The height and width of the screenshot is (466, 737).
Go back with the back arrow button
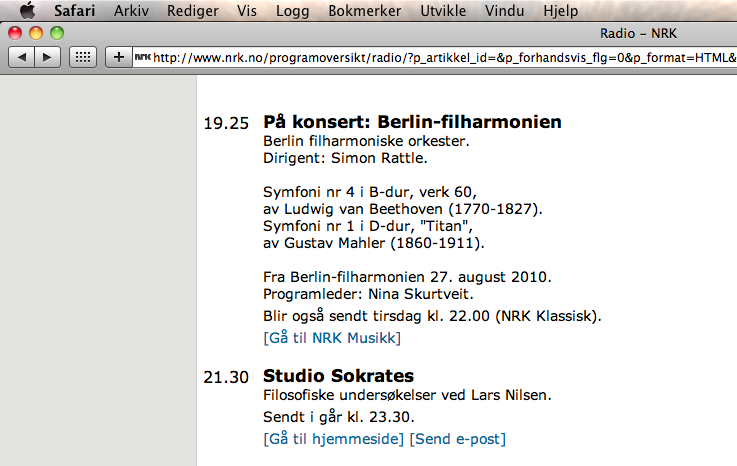(x=21, y=57)
